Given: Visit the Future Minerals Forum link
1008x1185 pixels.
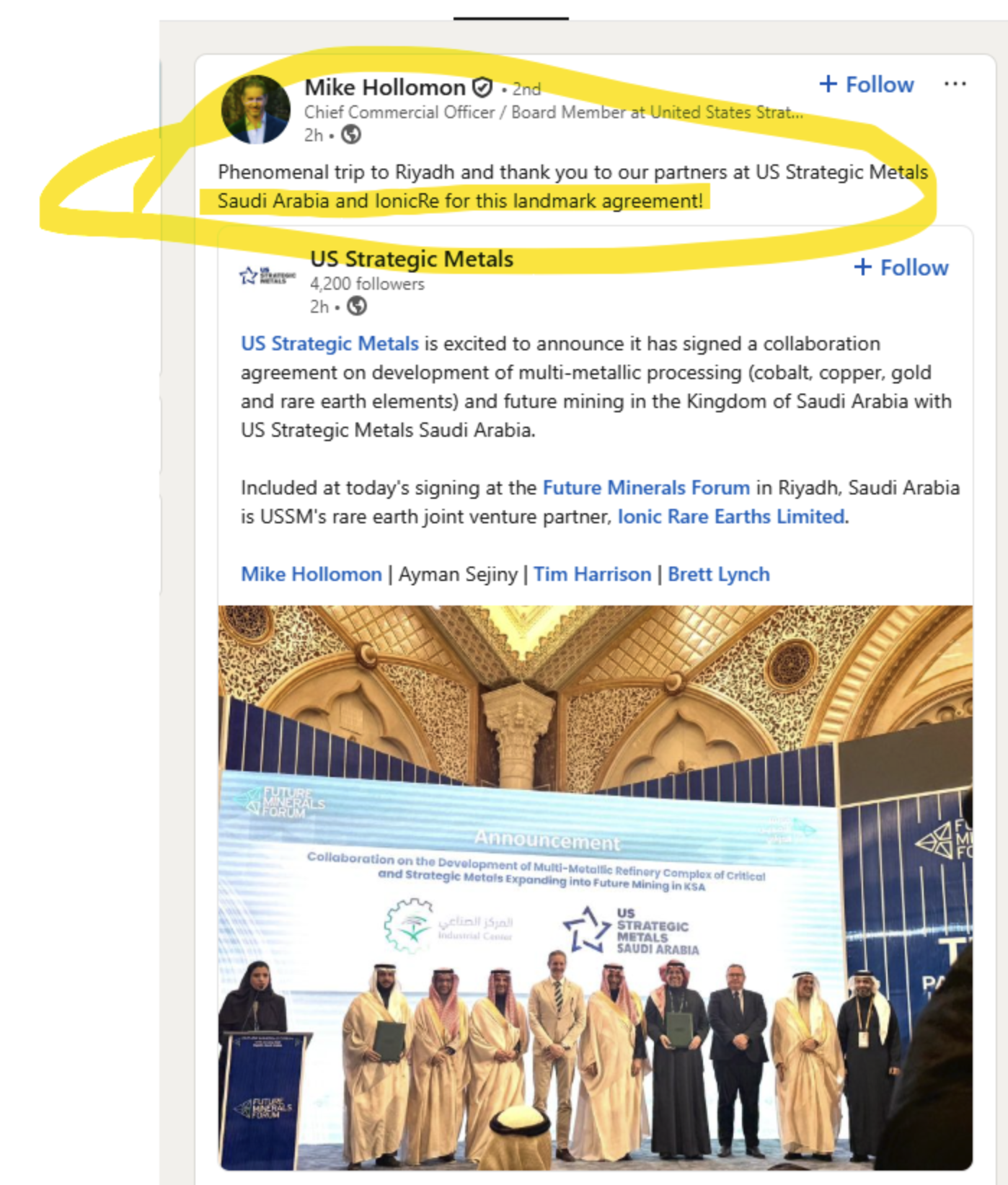Looking at the screenshot, I should (646, 488).
